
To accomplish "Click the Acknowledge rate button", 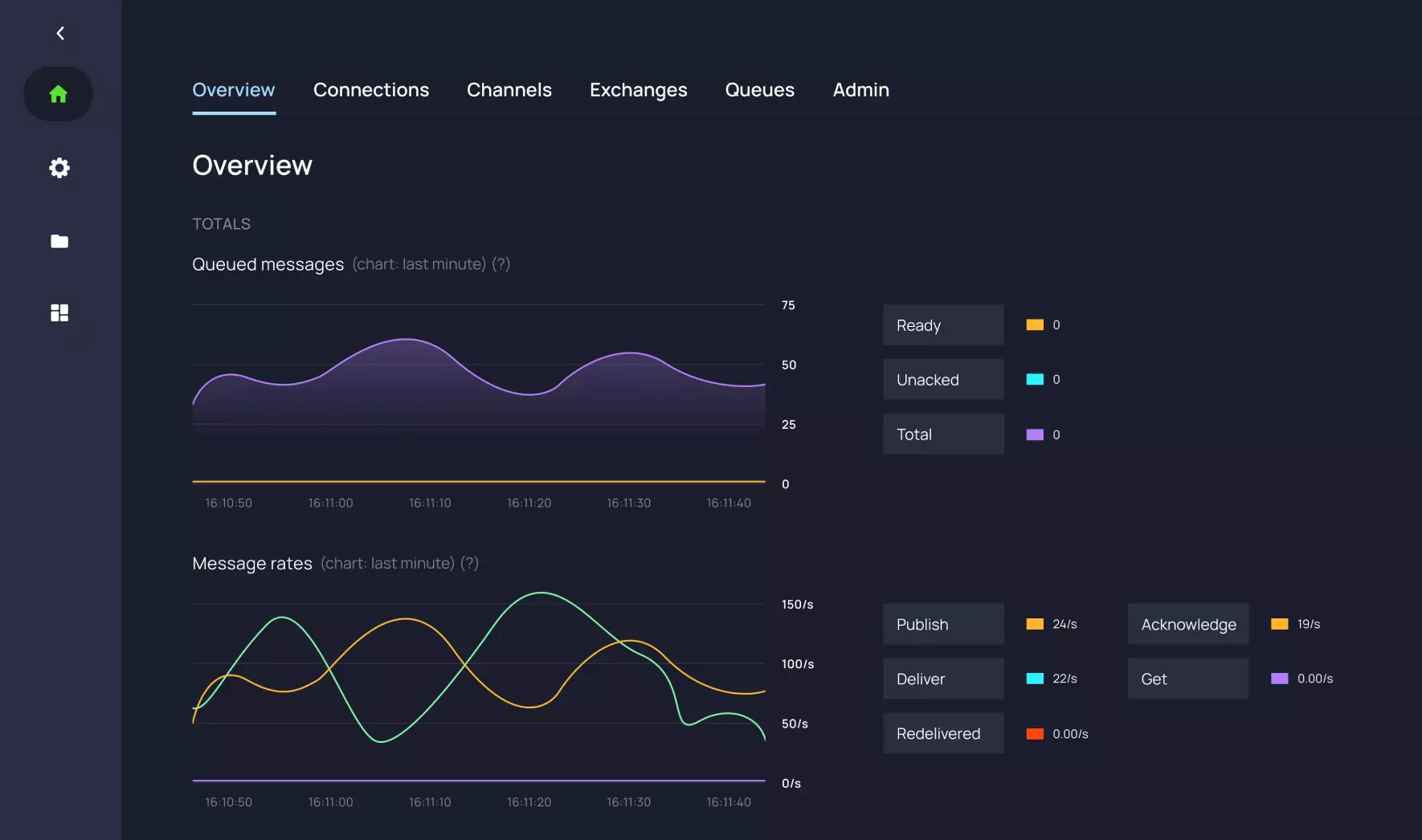I will (x=1187, y=624).
